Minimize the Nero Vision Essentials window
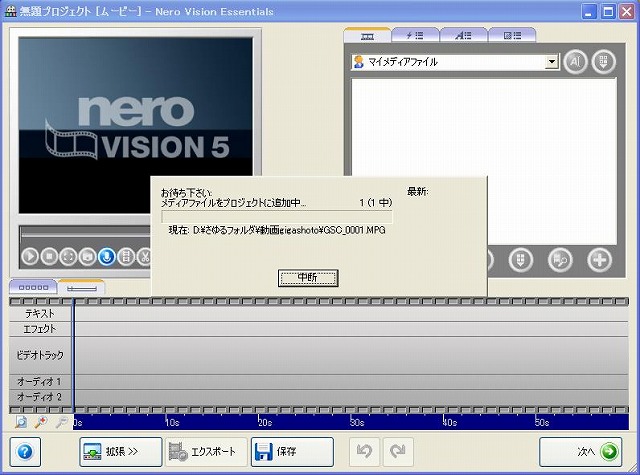Viewport: 640px width, 475px height. pyautogui.click(x=589, y=11)
